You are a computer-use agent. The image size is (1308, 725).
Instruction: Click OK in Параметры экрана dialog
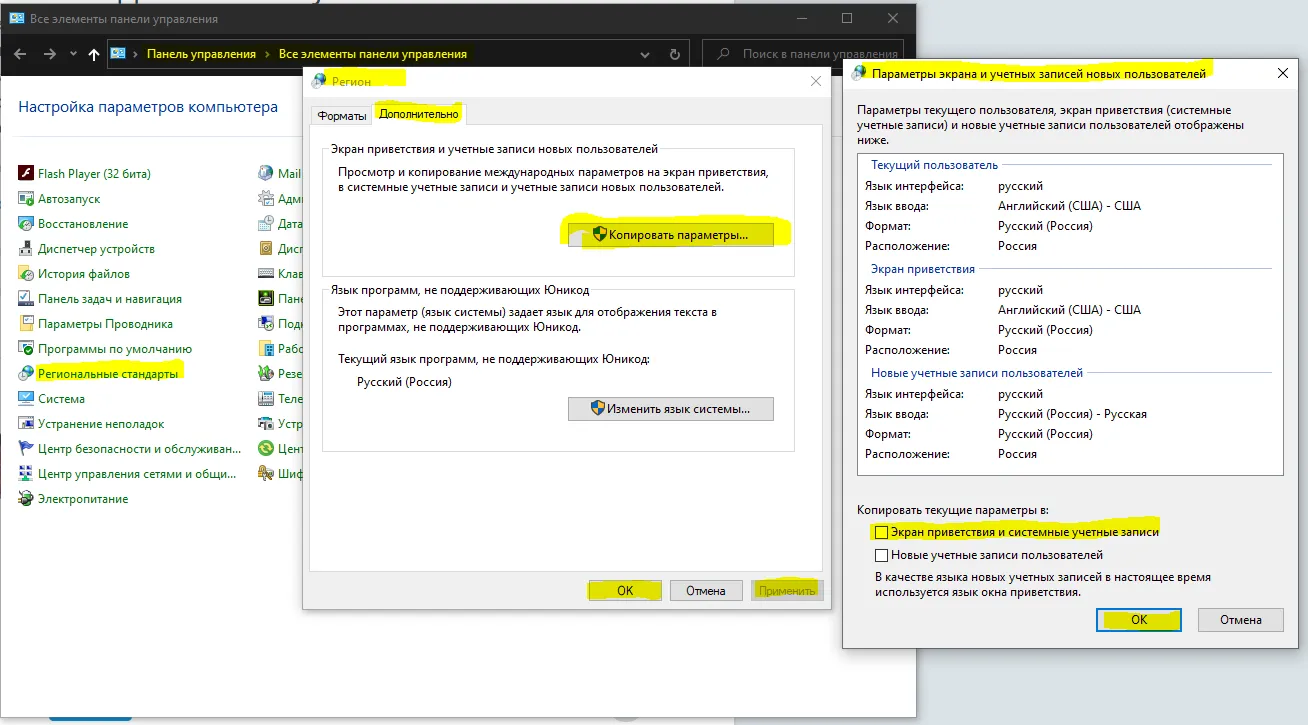(1139, 620)
